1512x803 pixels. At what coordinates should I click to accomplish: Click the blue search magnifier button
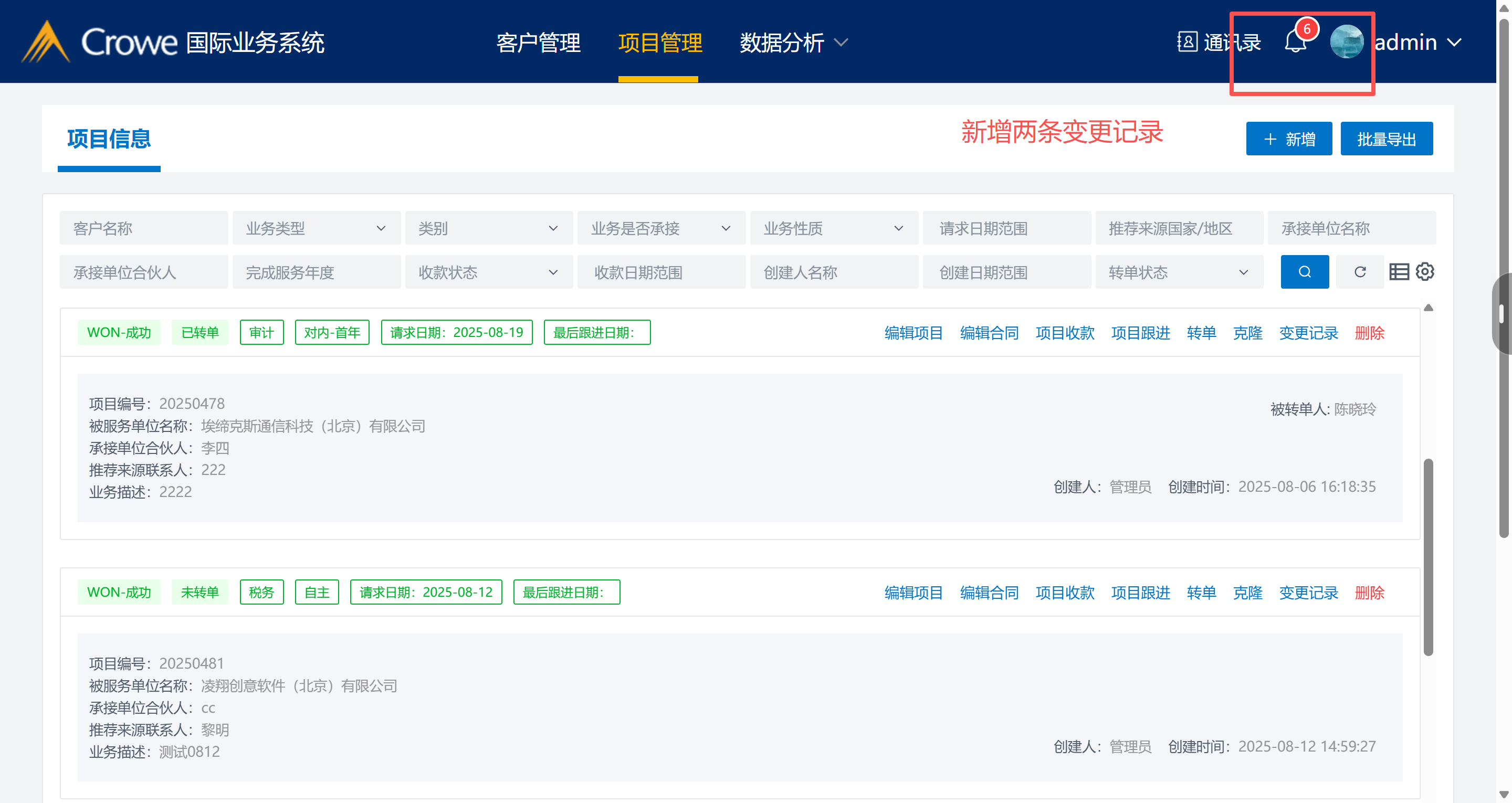click(x=1304, y=272)
